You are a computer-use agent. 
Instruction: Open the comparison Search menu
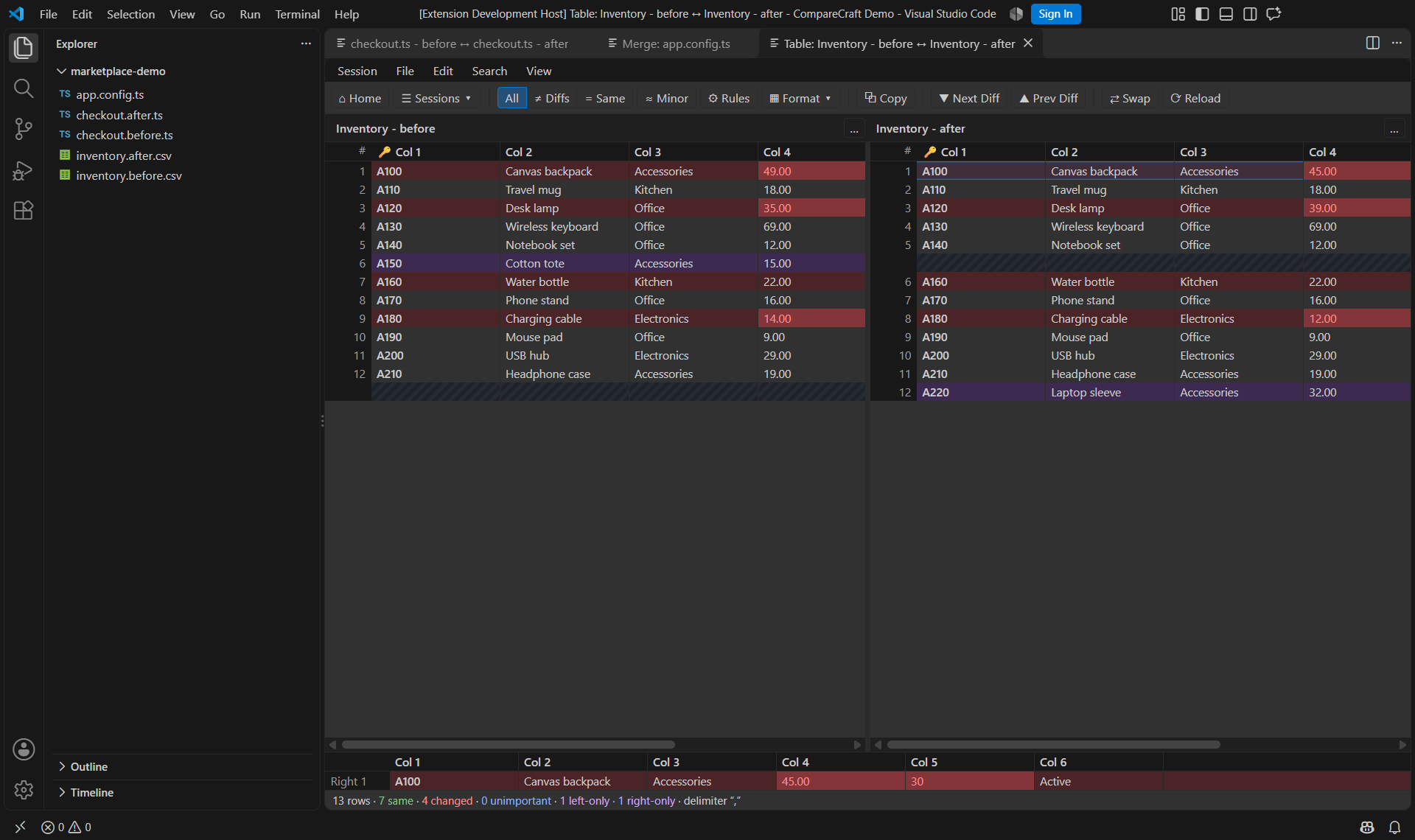[x=489, y=71]
